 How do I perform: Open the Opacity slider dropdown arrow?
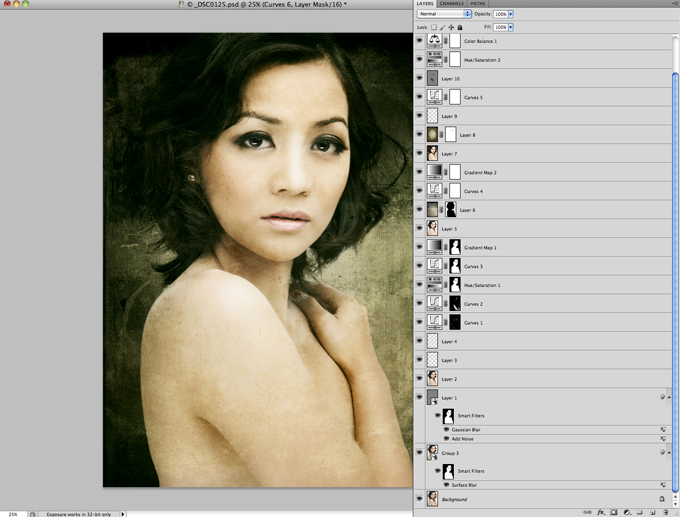pyautogui.click(x=511, y=15)
